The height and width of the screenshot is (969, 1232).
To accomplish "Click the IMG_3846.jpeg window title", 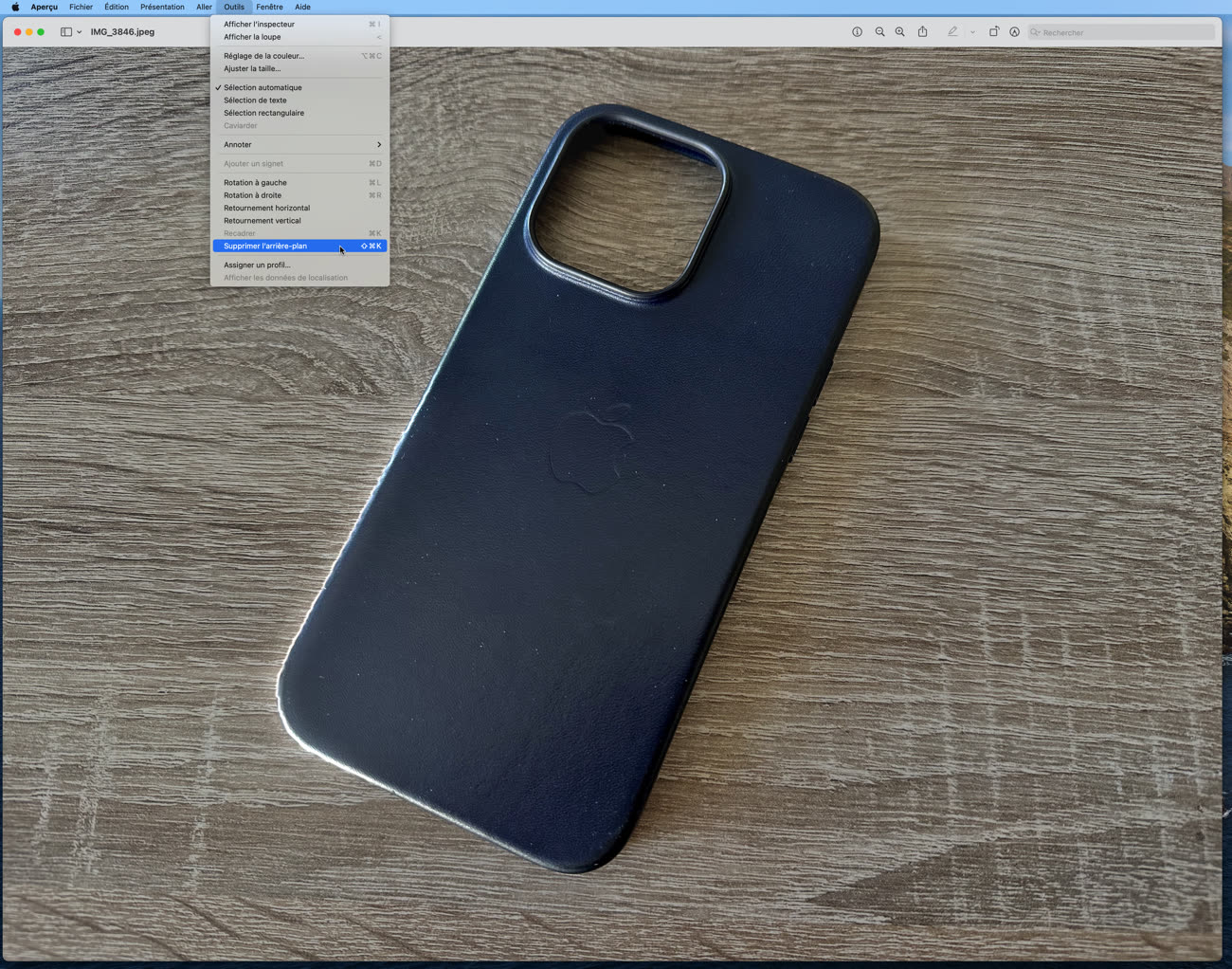I will pos(122,31).
